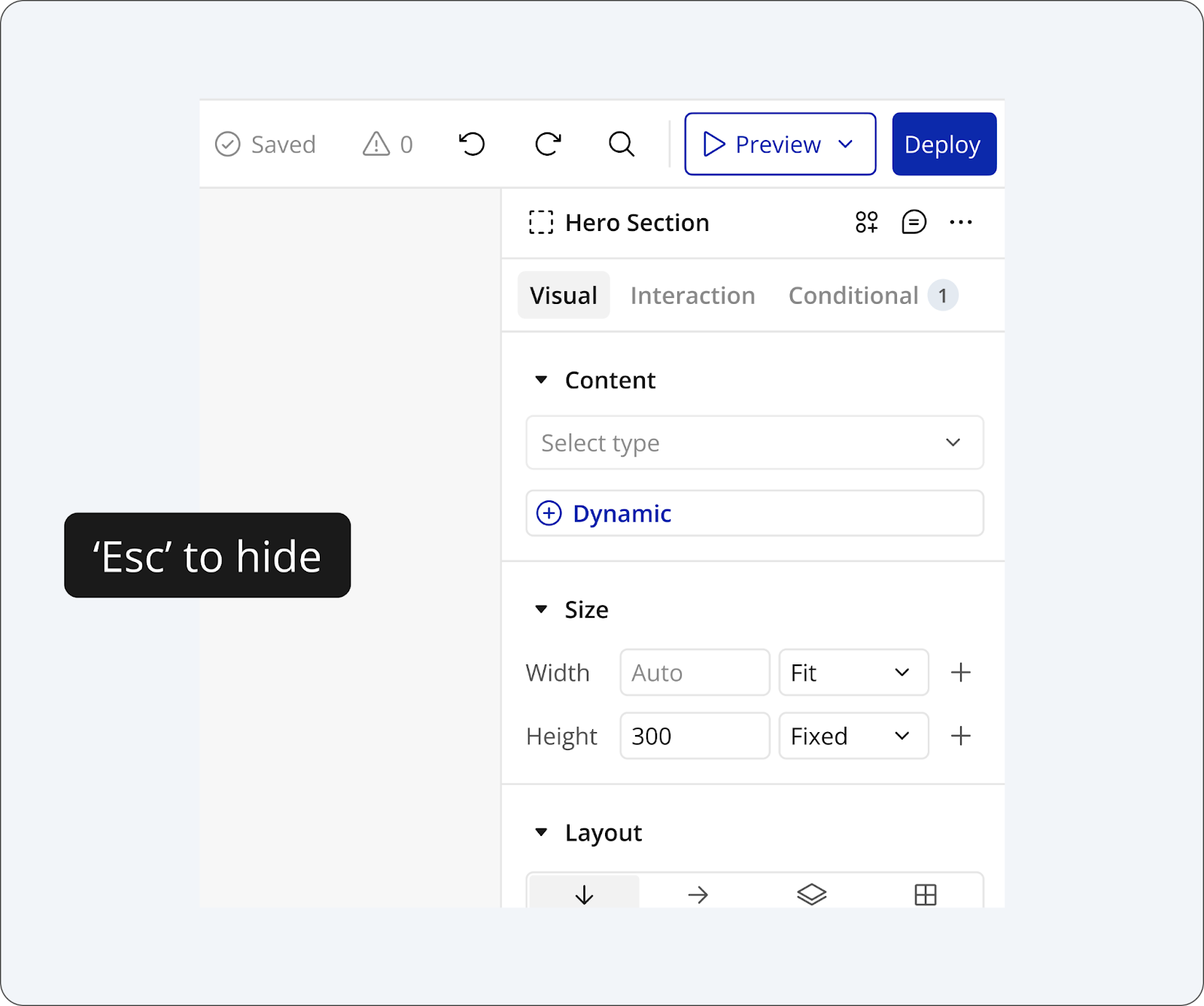Image resolution: width=1204 pixels, height=1006 pixels.
Task: Select the vertical down-arrow layout direction
Action: pyautogui.click(x=584, y=894)
